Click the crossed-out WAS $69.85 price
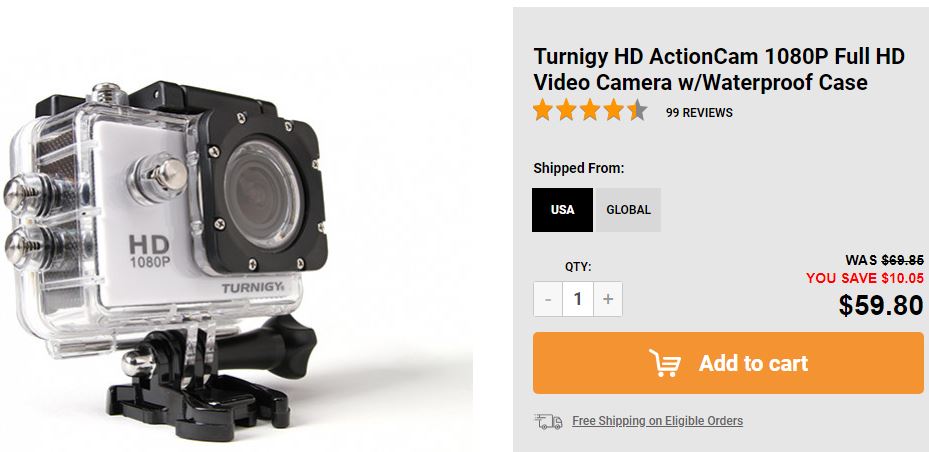 coord(885,259)
